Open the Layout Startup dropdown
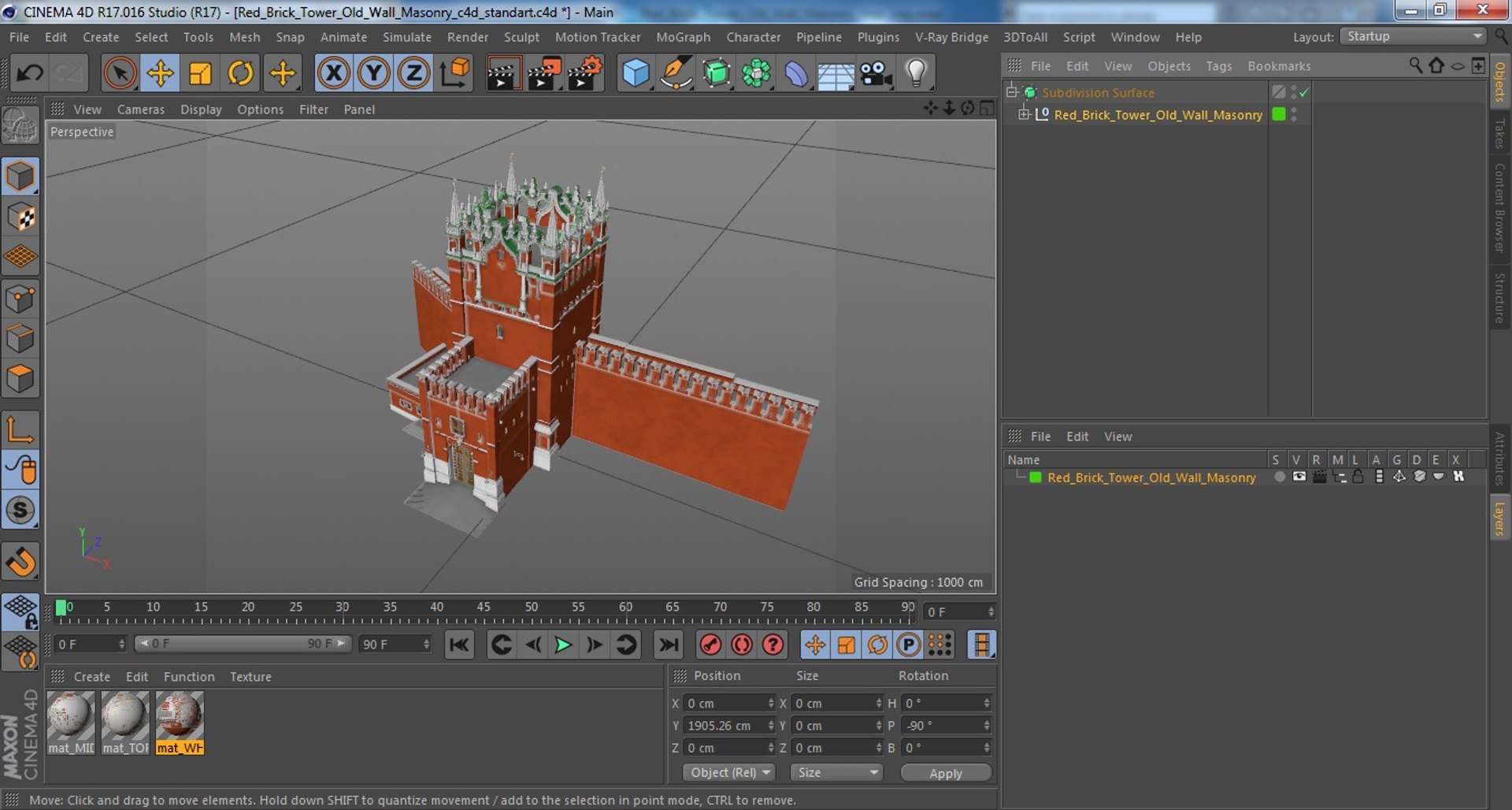1512x810 pixels. [1413, 36]
